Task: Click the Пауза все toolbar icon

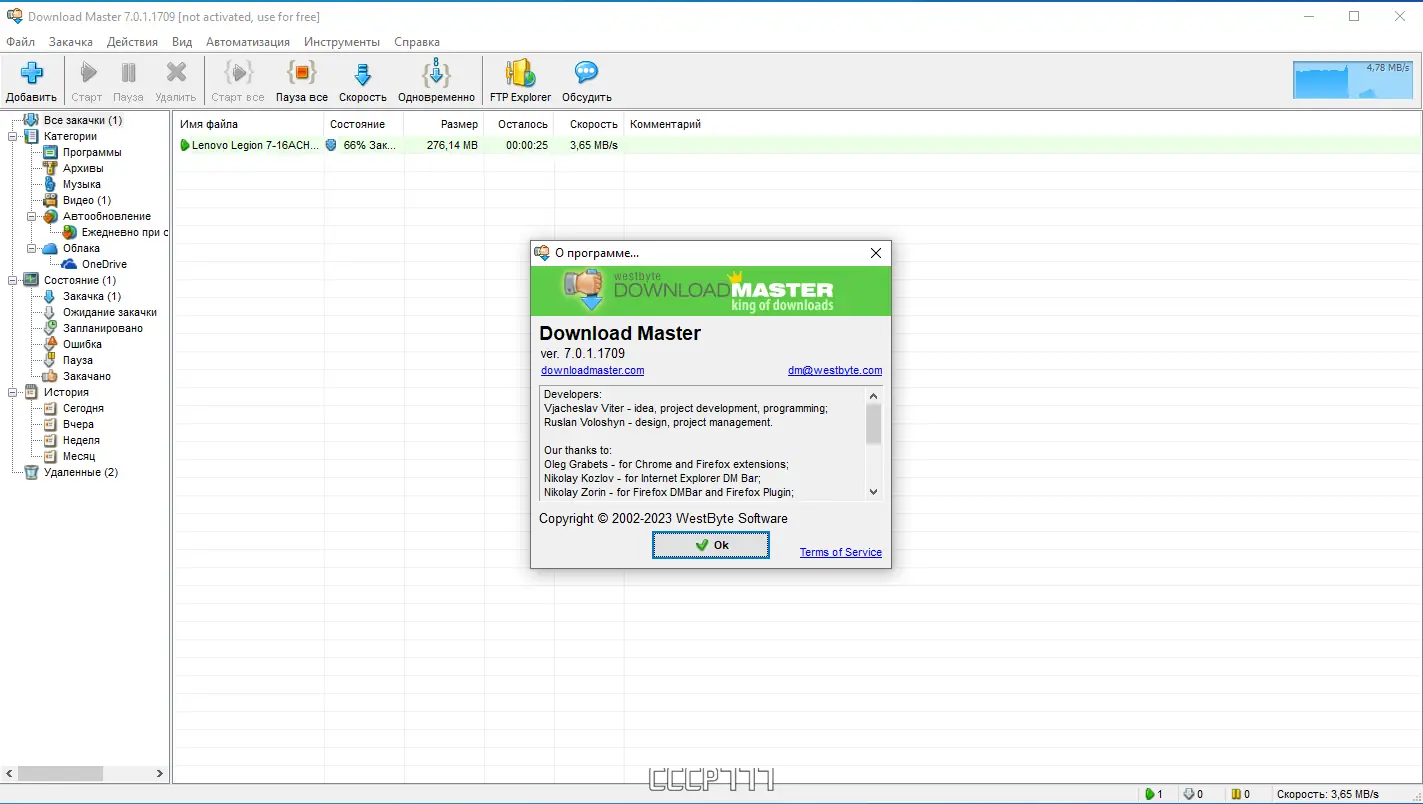Action: click(x=302, y=73)
